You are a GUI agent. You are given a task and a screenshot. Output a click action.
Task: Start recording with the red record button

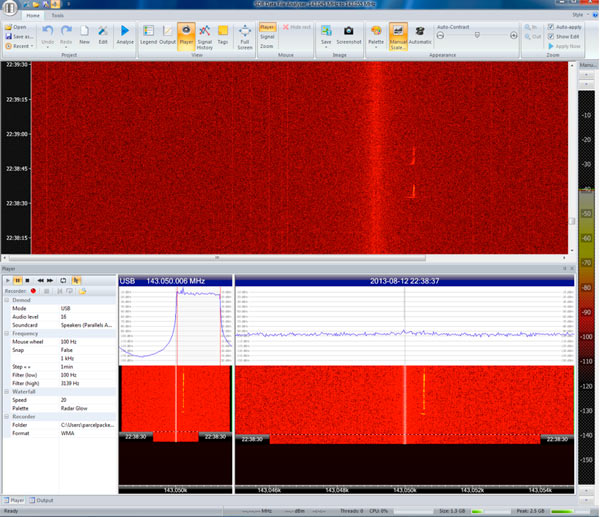[x=32, y=291]
